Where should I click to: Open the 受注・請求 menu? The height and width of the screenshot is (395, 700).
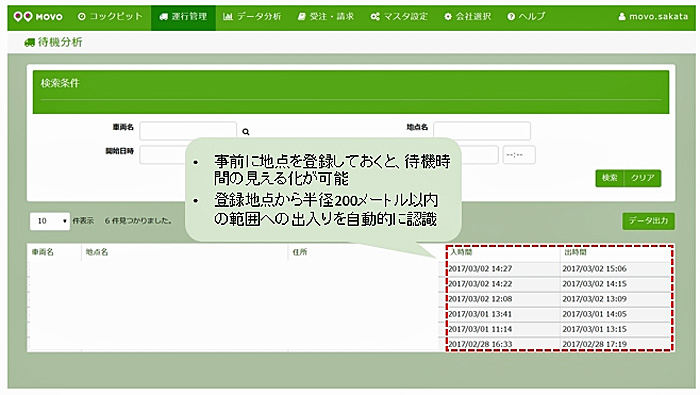[x=326, y=17]
